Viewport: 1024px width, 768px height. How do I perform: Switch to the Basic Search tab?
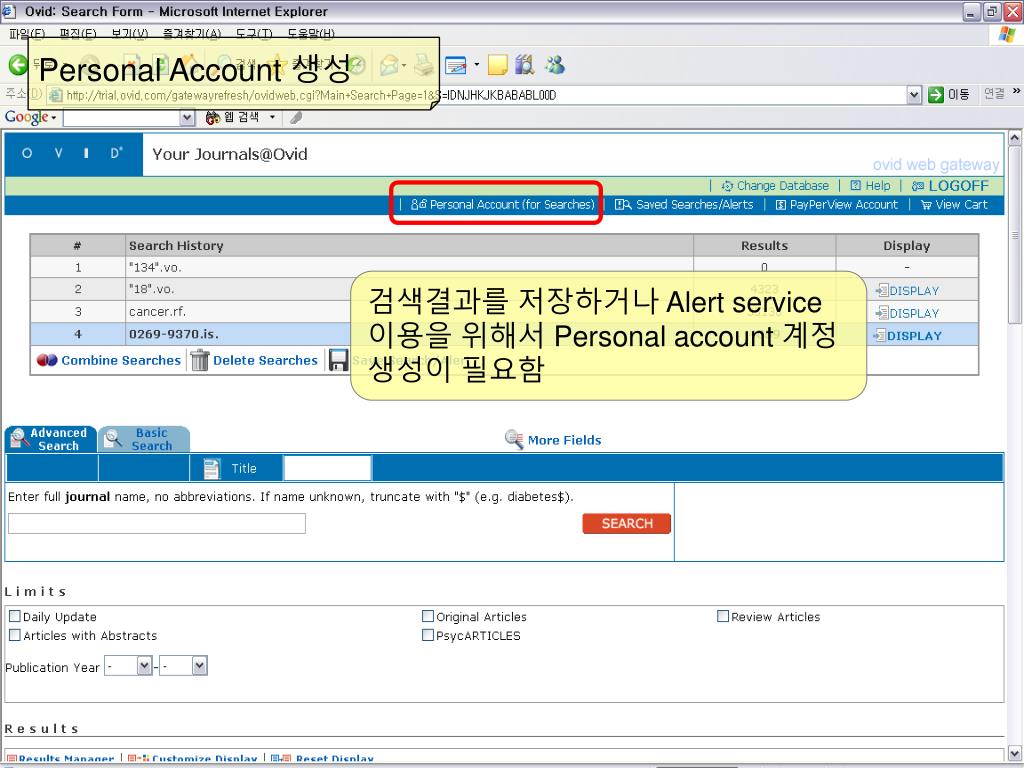tap(144, 440)
